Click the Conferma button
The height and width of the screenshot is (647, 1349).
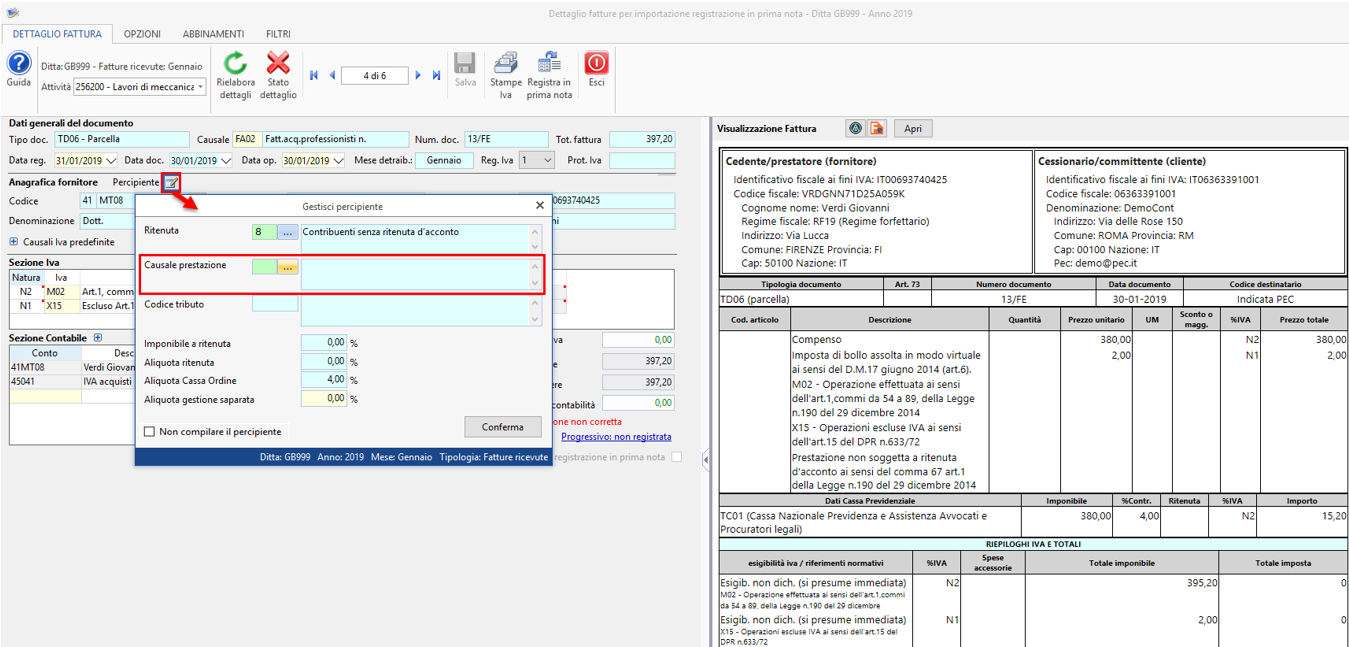pos(502,427)
